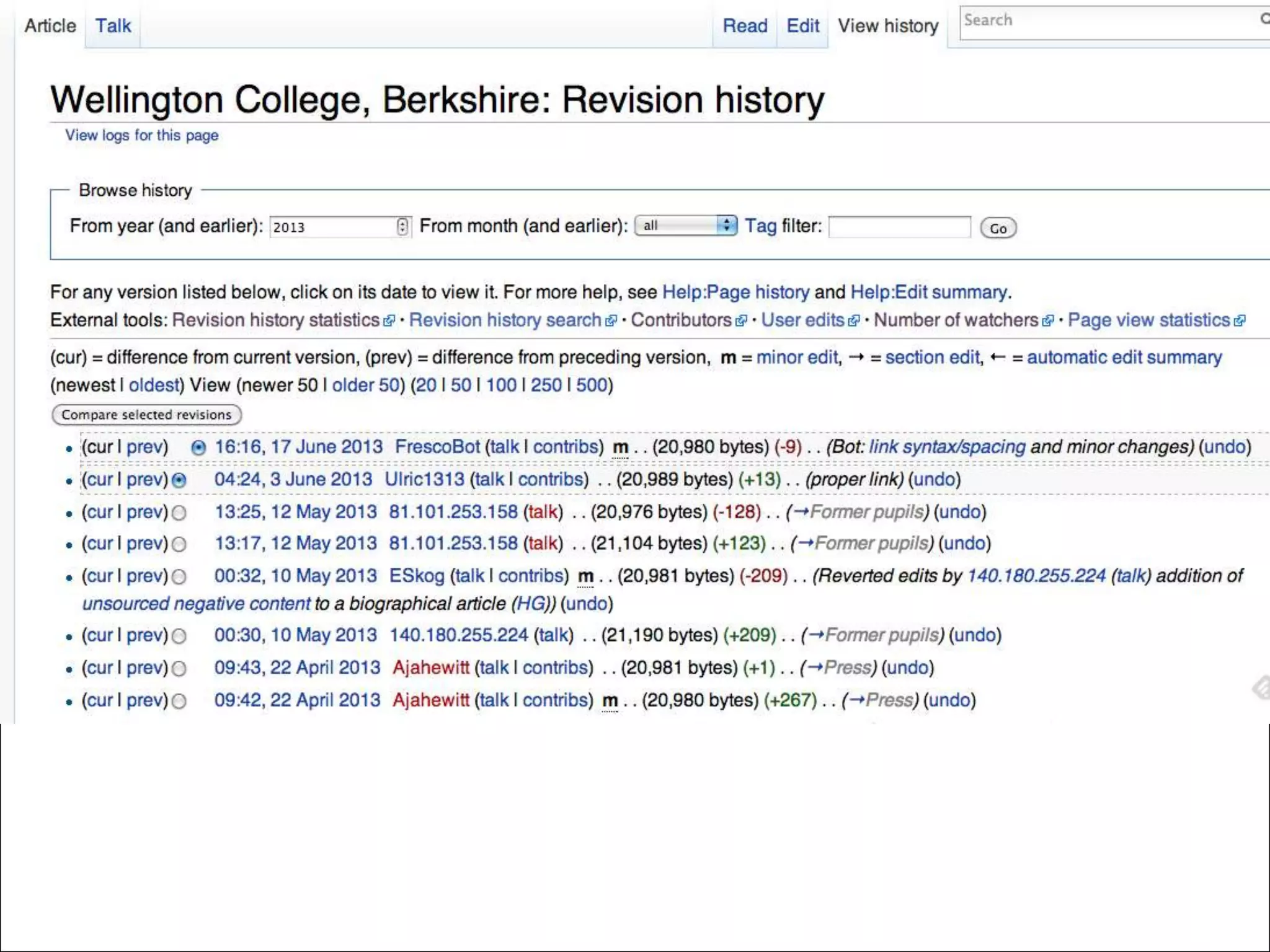1270x952 pixels.
Task: Click the year field stepper arrows
Action: pos(402,227)
